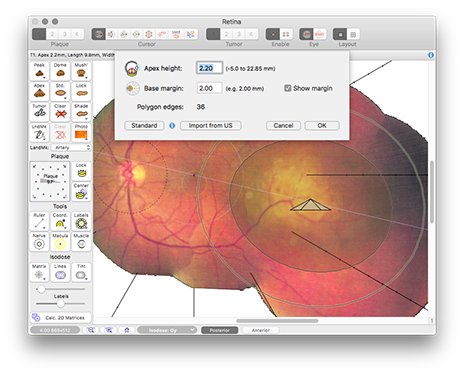Screen dimensions: 464x375
Task: Select the Dome tumor shape tool
Action: click(x=60, y=71)
